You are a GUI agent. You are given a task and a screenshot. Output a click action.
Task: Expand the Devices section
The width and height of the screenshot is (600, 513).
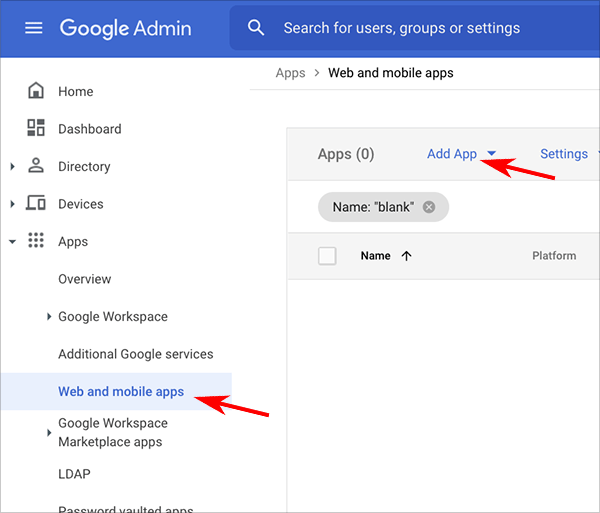[12, 204]
